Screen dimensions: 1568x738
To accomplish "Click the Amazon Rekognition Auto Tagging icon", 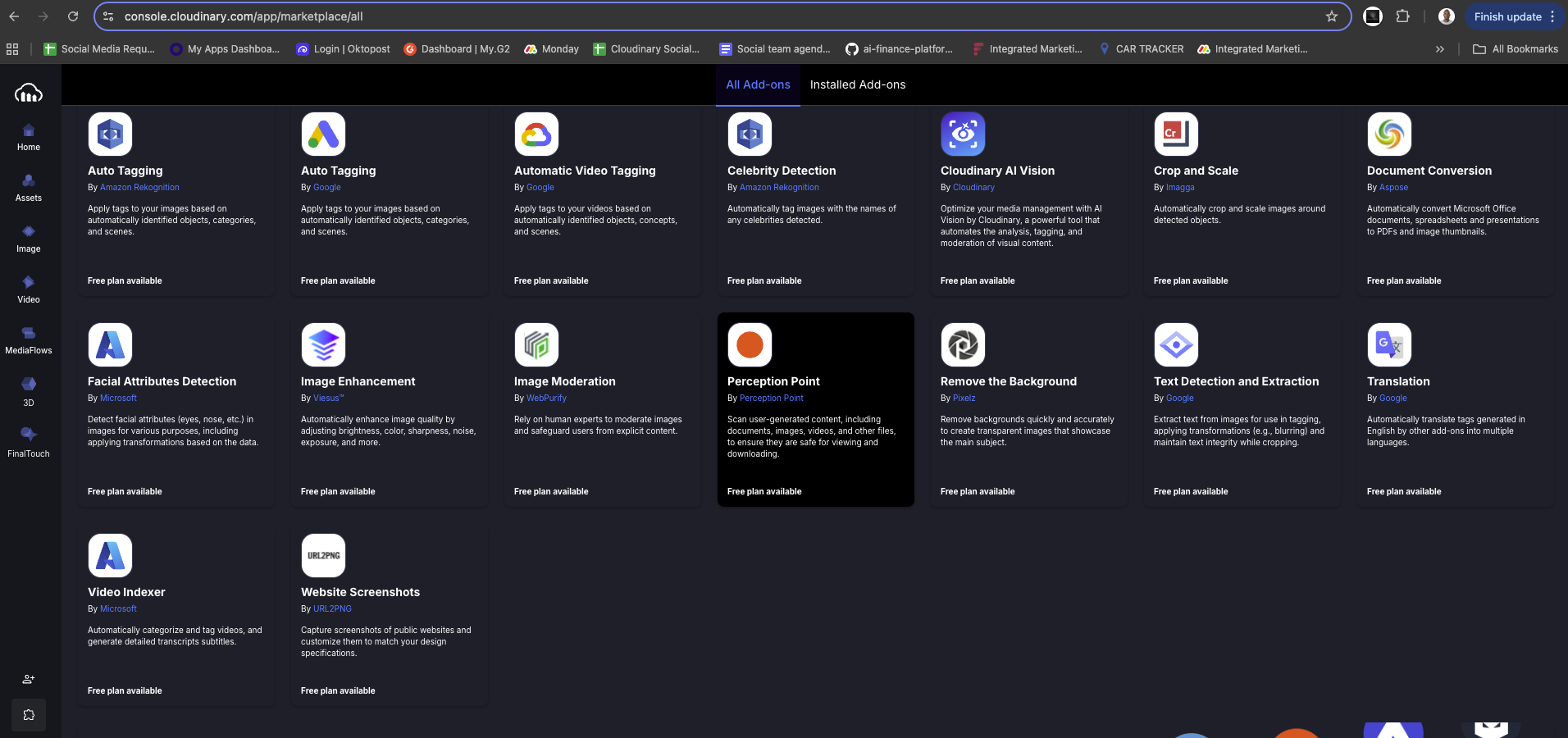I will point(110,134).
